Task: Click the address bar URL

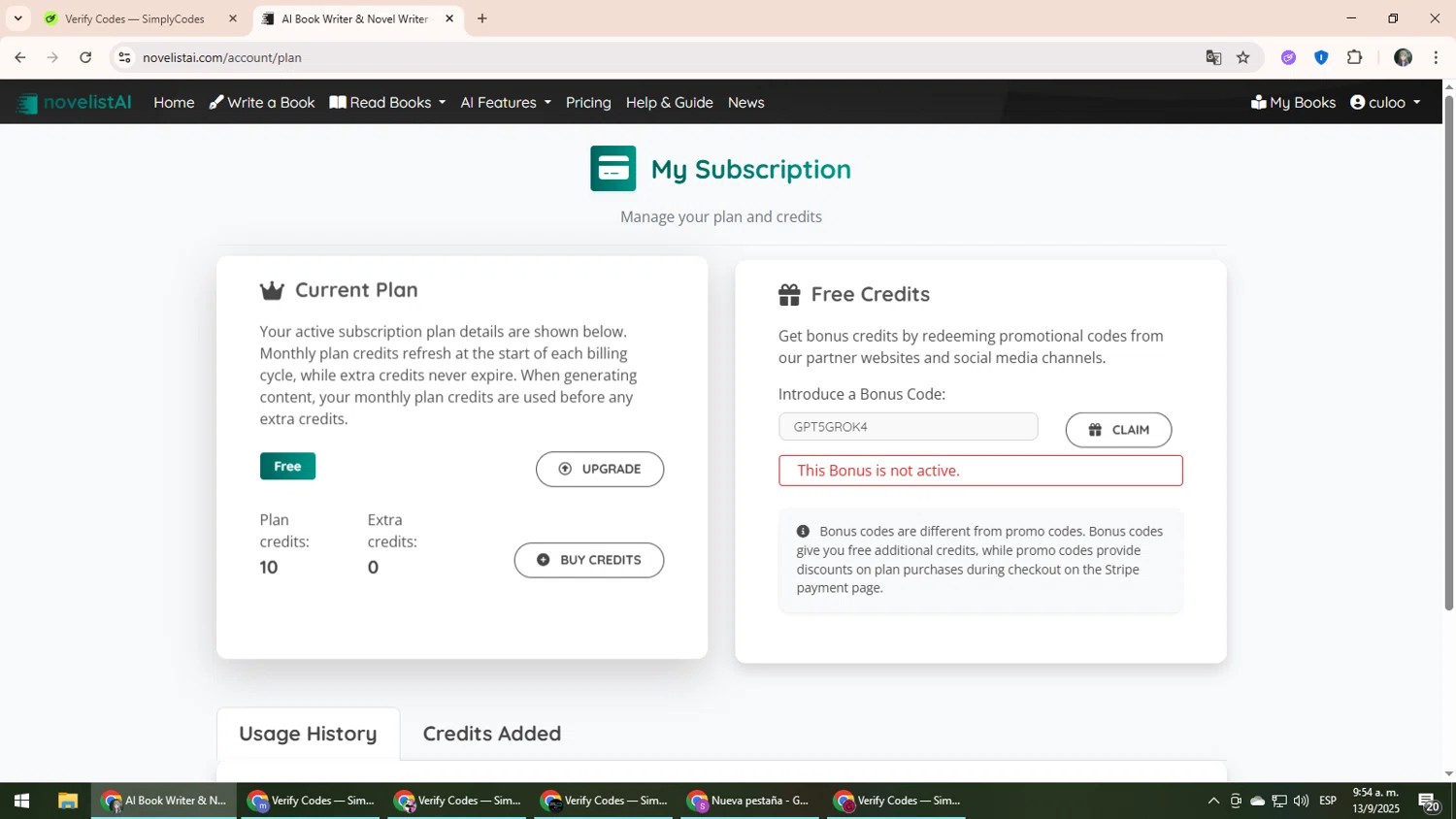Action: coord(222,58)
